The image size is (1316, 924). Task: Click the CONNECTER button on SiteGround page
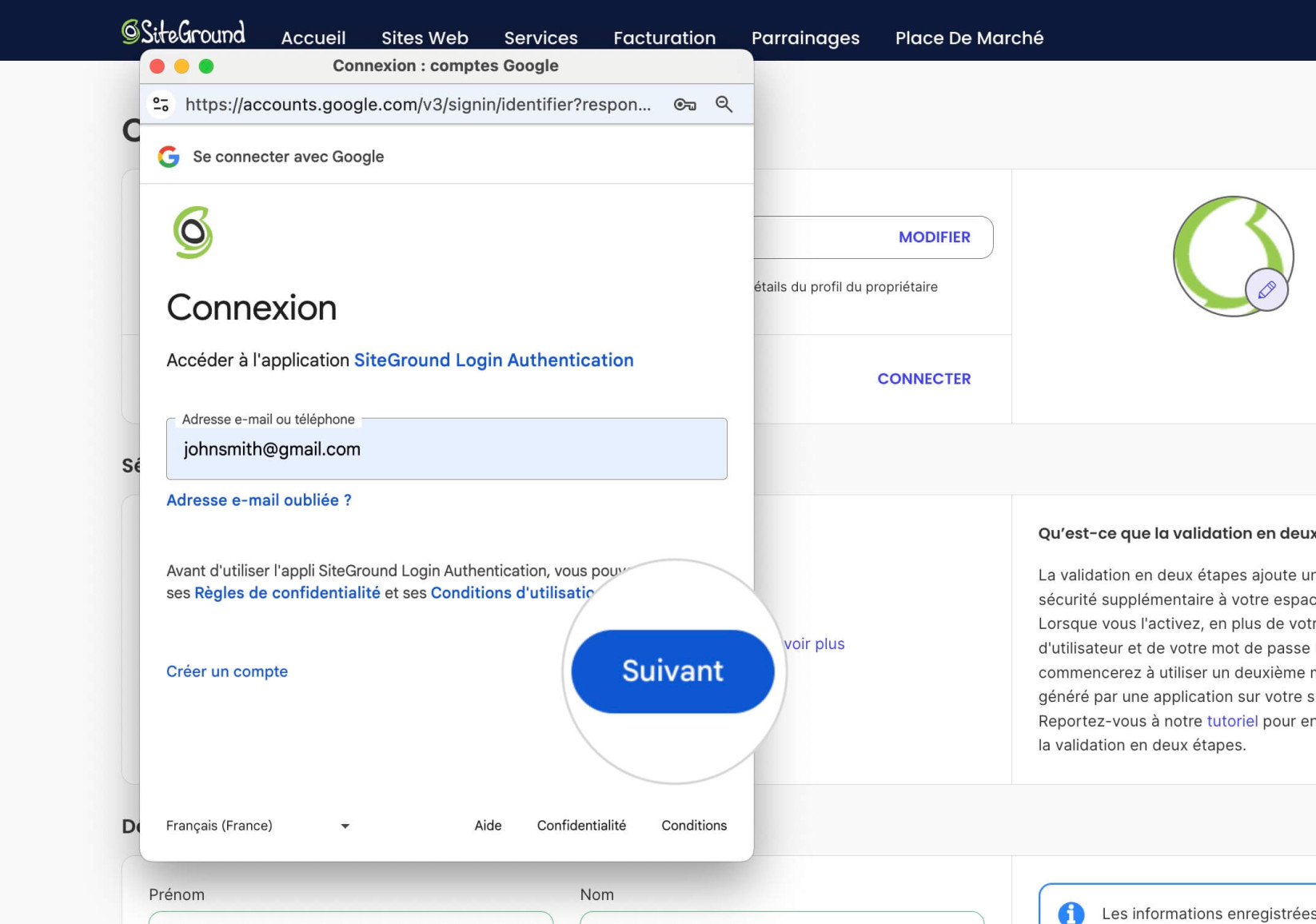point(923,379)
